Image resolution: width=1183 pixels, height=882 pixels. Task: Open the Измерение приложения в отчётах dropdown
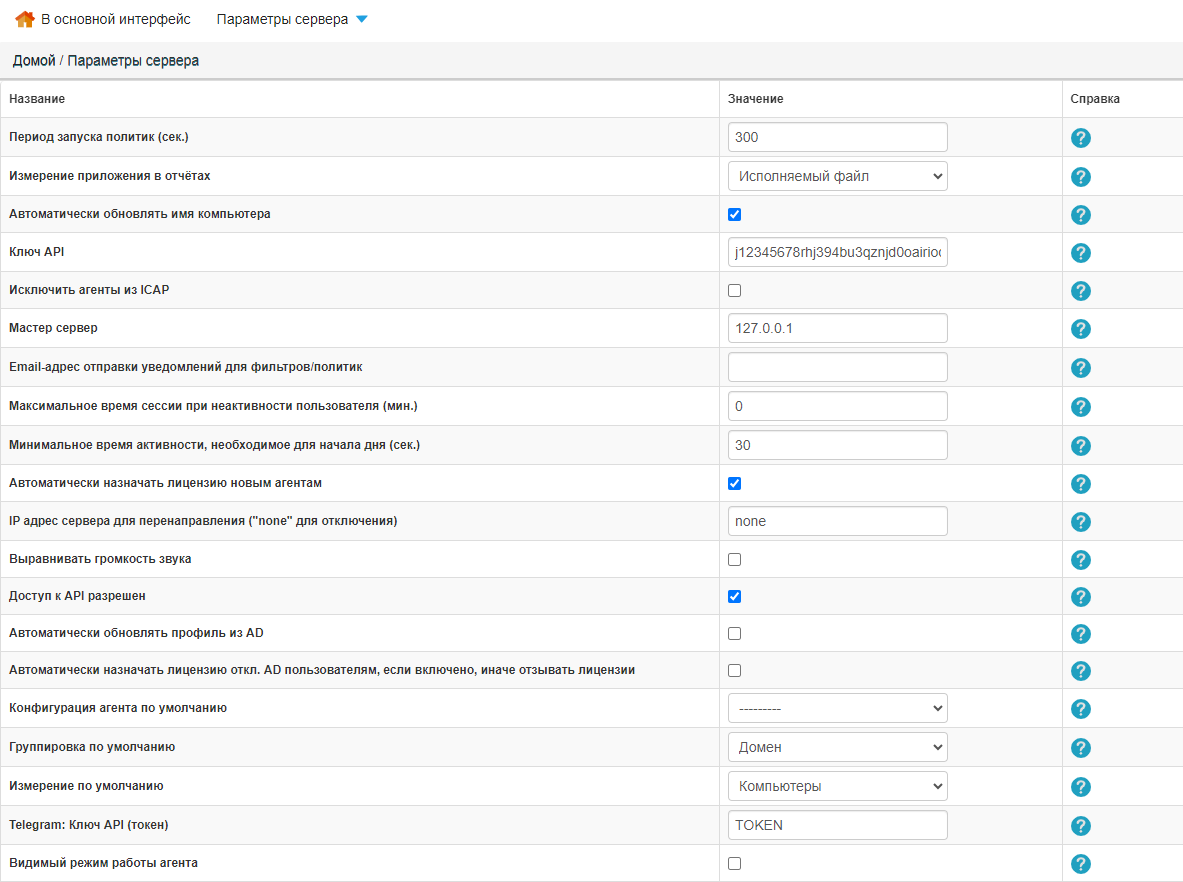pyautogui.click(x=837, y=175)
